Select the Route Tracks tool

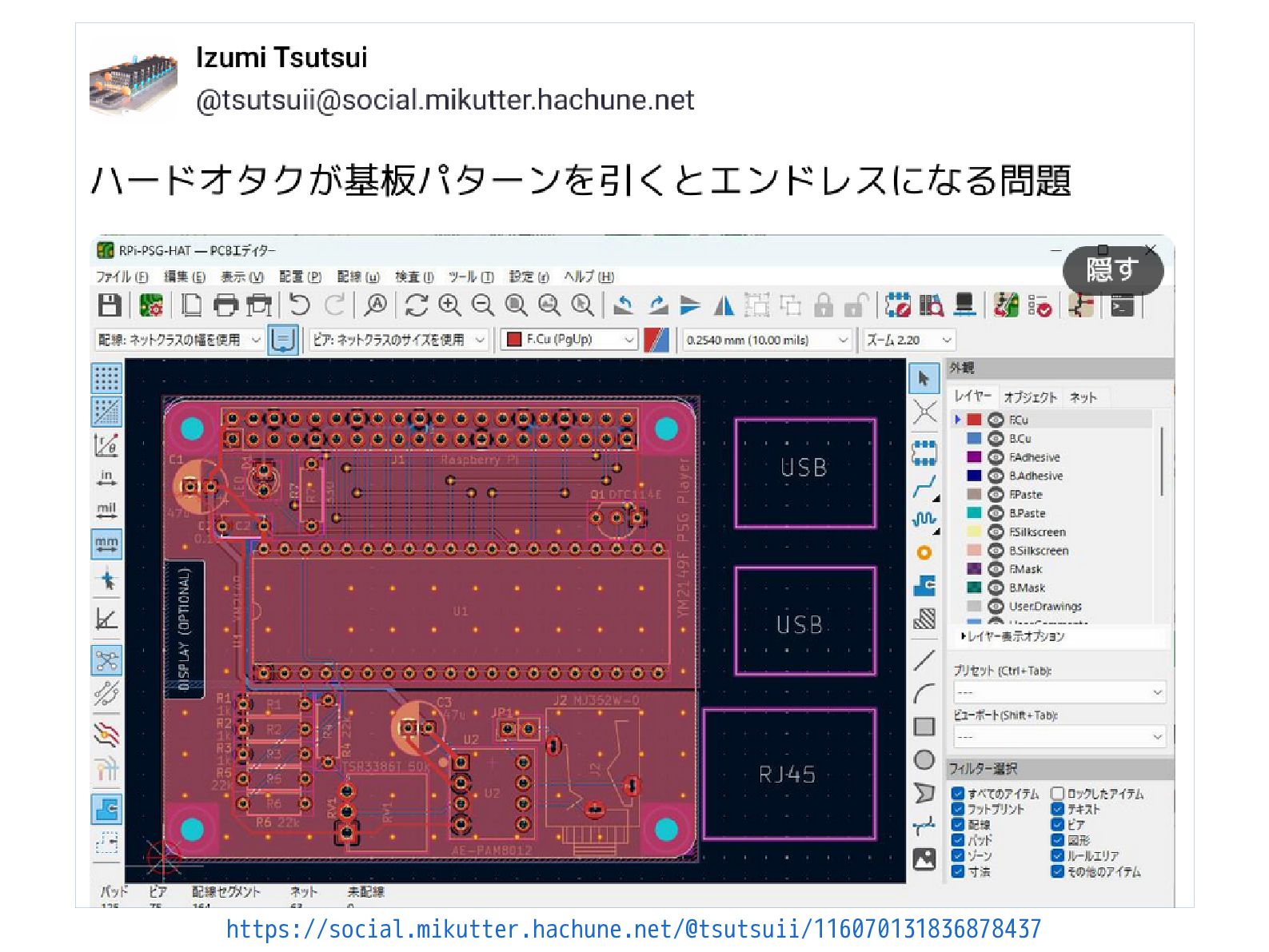tap(924, 487)
